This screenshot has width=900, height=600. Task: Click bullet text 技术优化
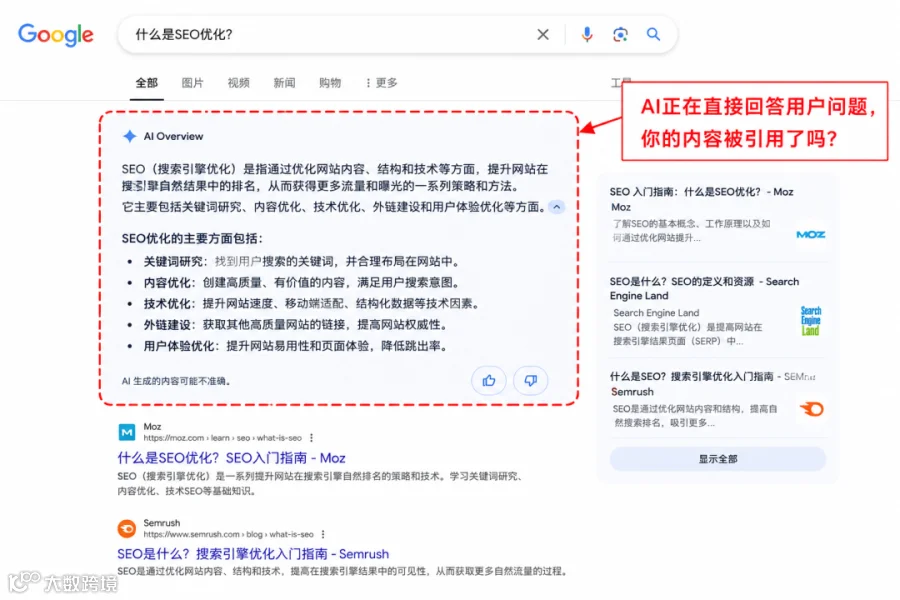pos(167,303)
